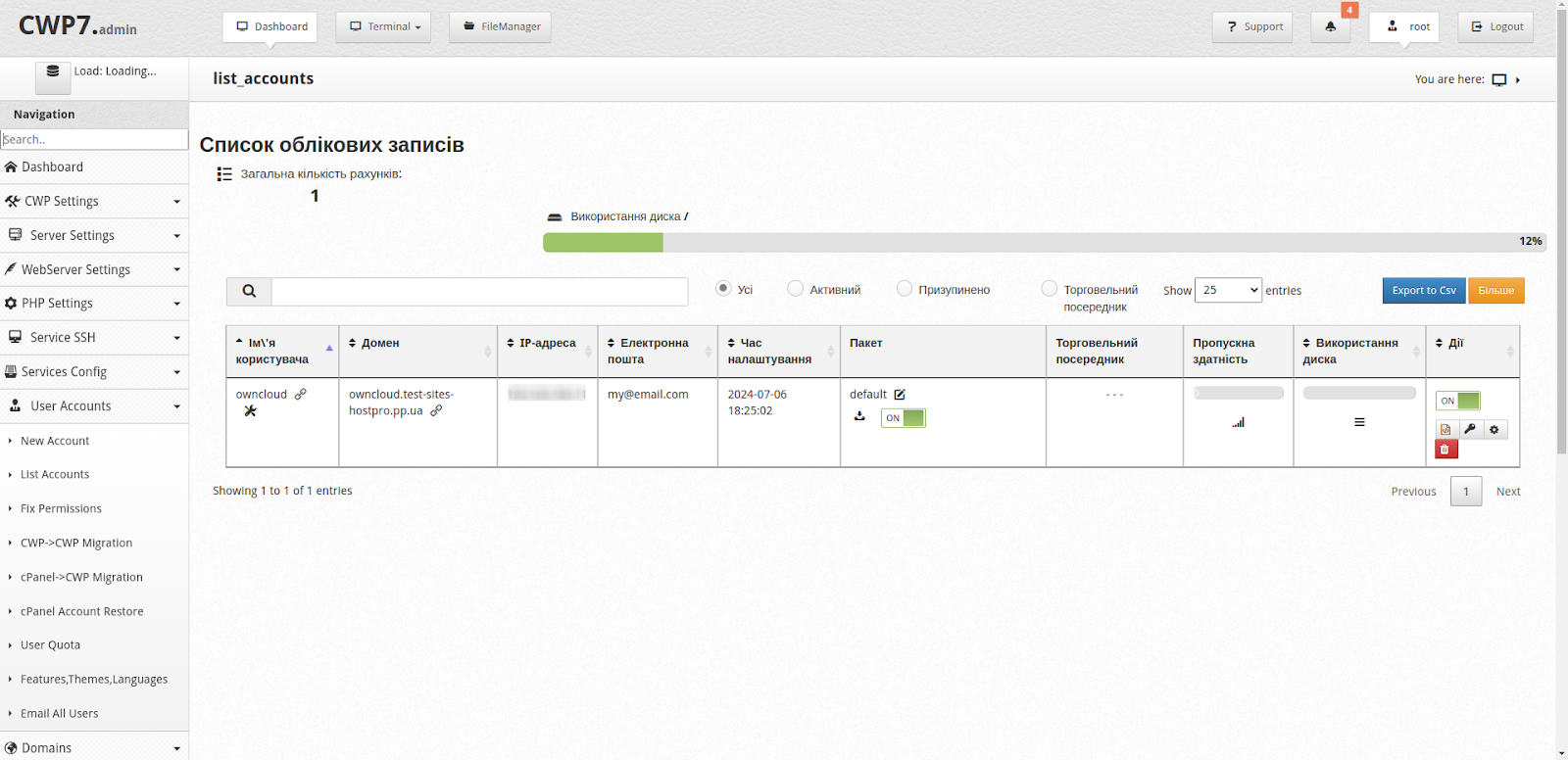
Task: Open the disk usage list icon
Action: tap(1359, 423)
